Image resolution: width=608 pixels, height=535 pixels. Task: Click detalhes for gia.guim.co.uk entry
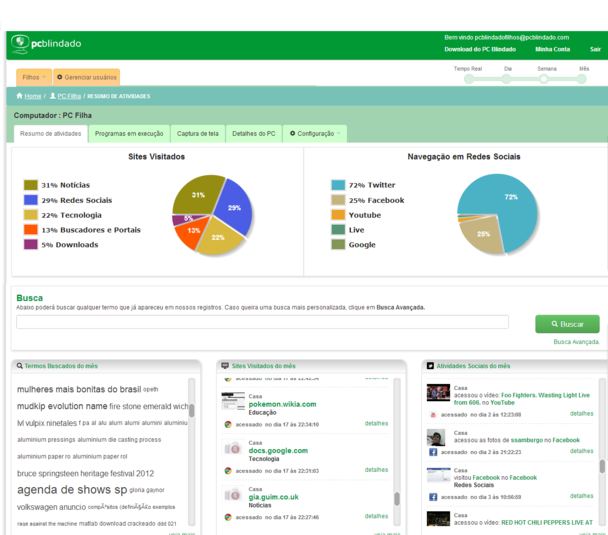(376, 516)
